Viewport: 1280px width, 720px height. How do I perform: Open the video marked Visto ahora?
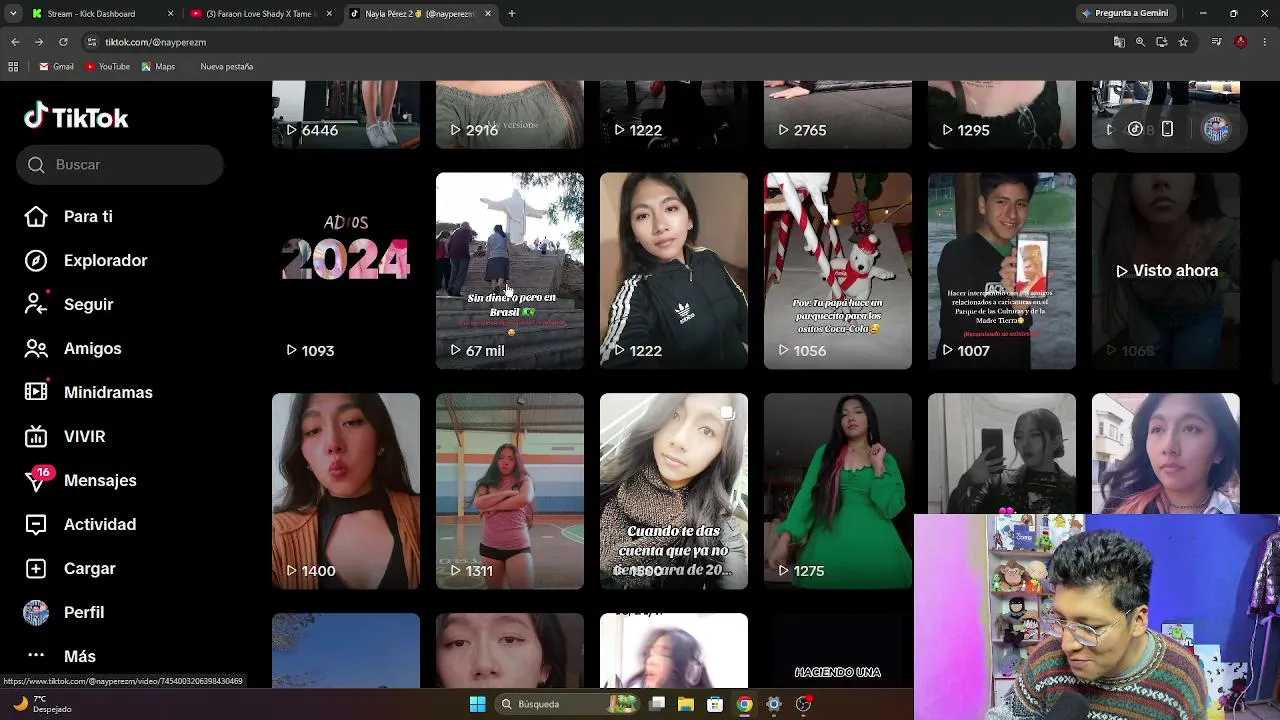point(1166,271)
